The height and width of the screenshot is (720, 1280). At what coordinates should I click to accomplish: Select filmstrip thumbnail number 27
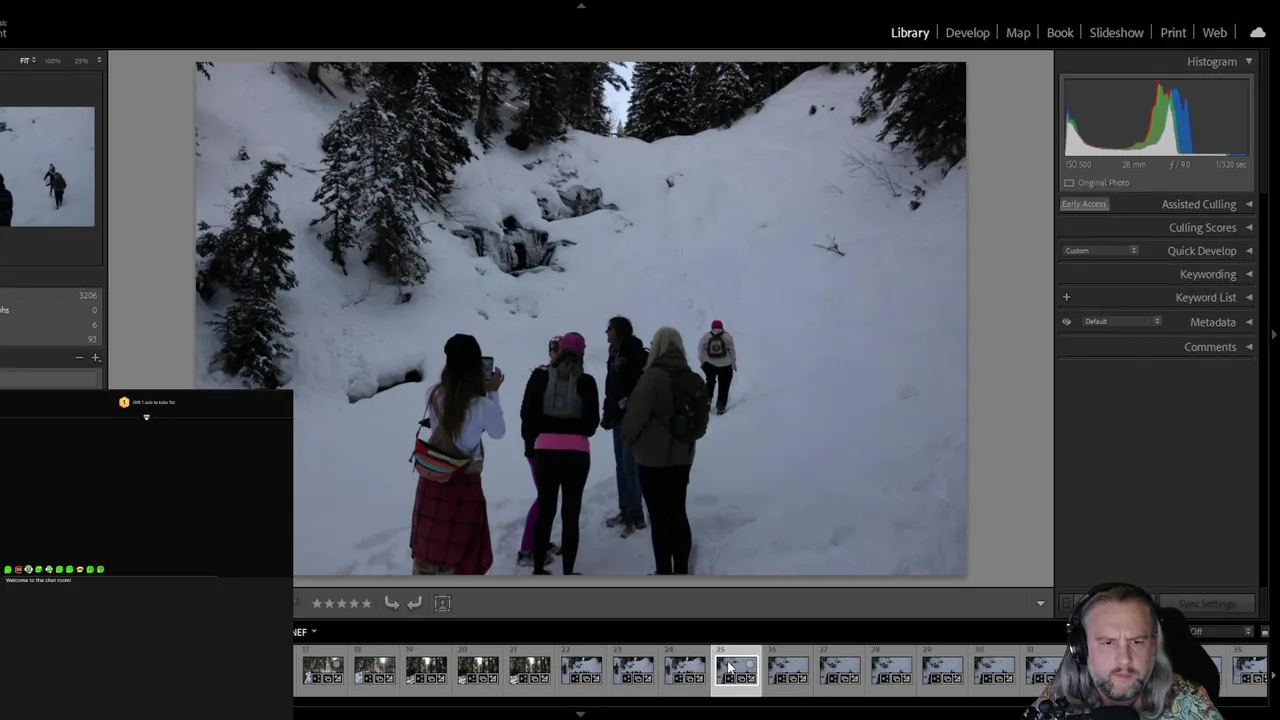pos(840,670)
